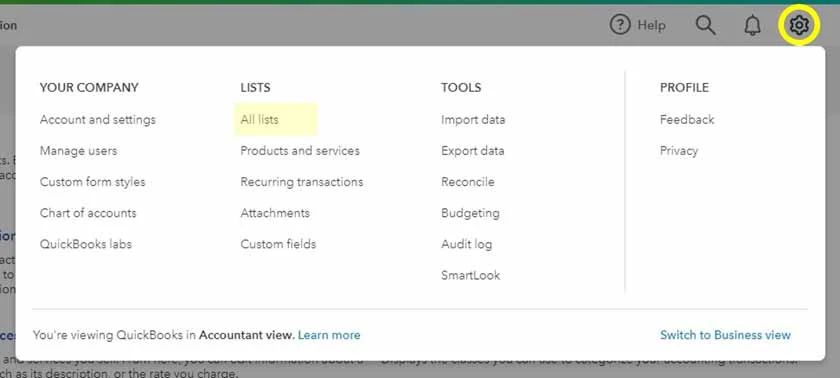Open Custom form styles
Viewport: 840px width, 378px height.
[x=92, y=182]
